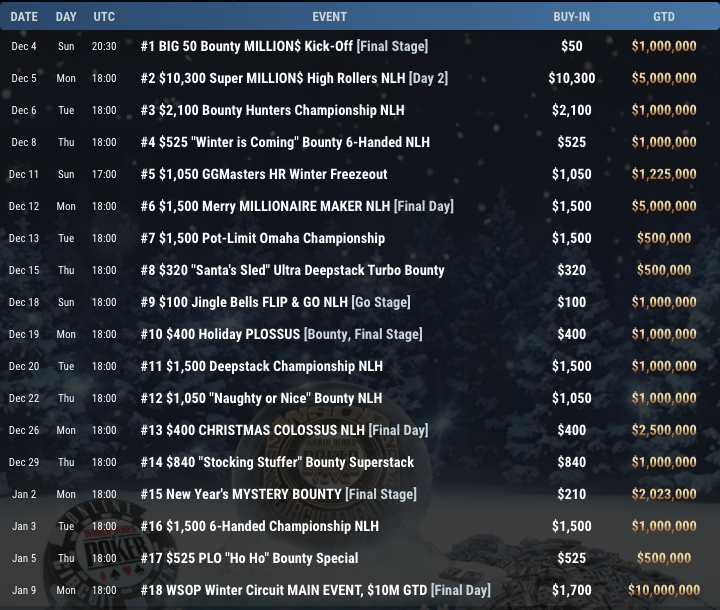
Task: Click the Dec 22 date cell
Action: [x=24, y=398]
